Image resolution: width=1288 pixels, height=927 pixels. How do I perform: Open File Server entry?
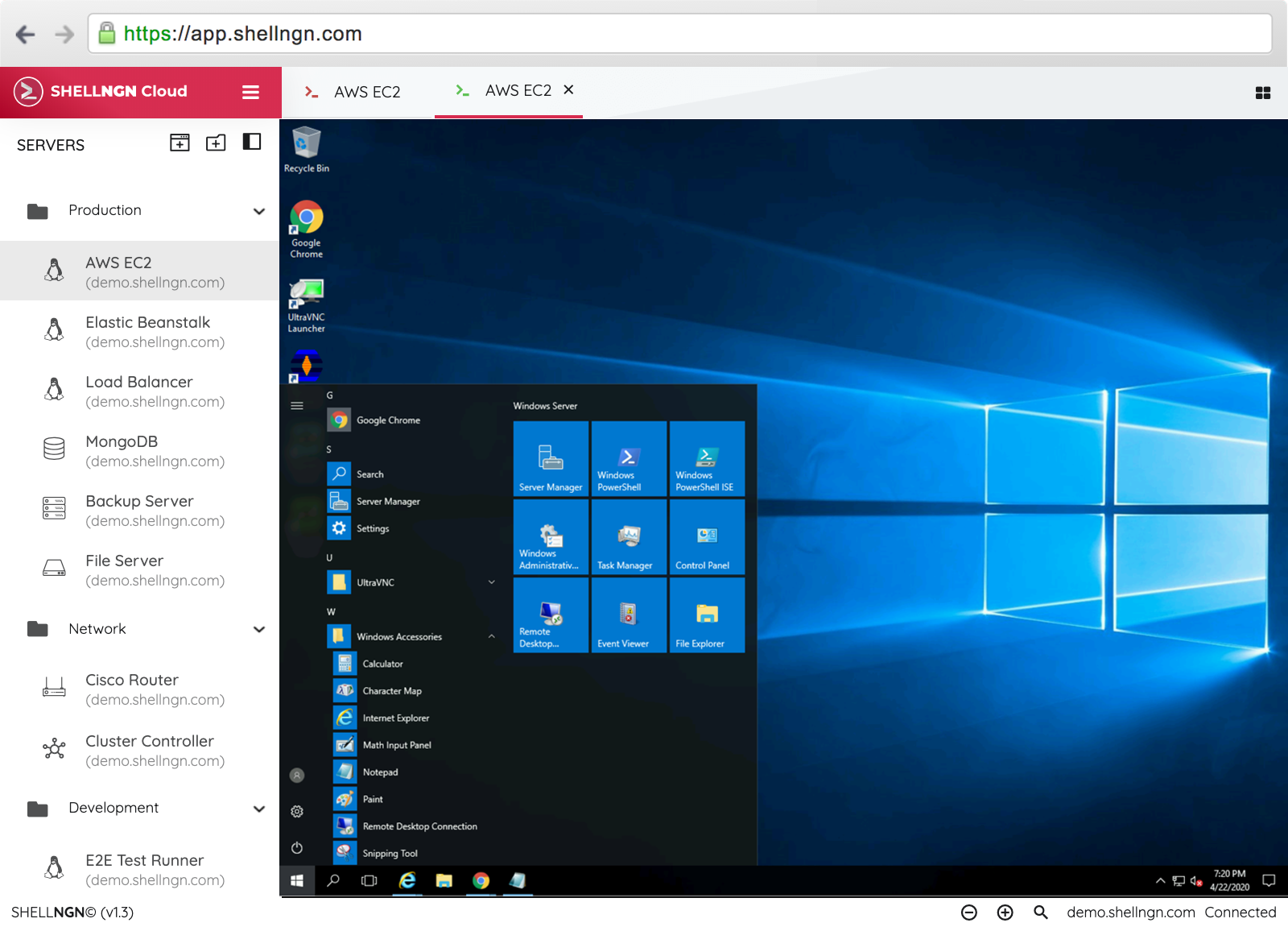(140, 569)
